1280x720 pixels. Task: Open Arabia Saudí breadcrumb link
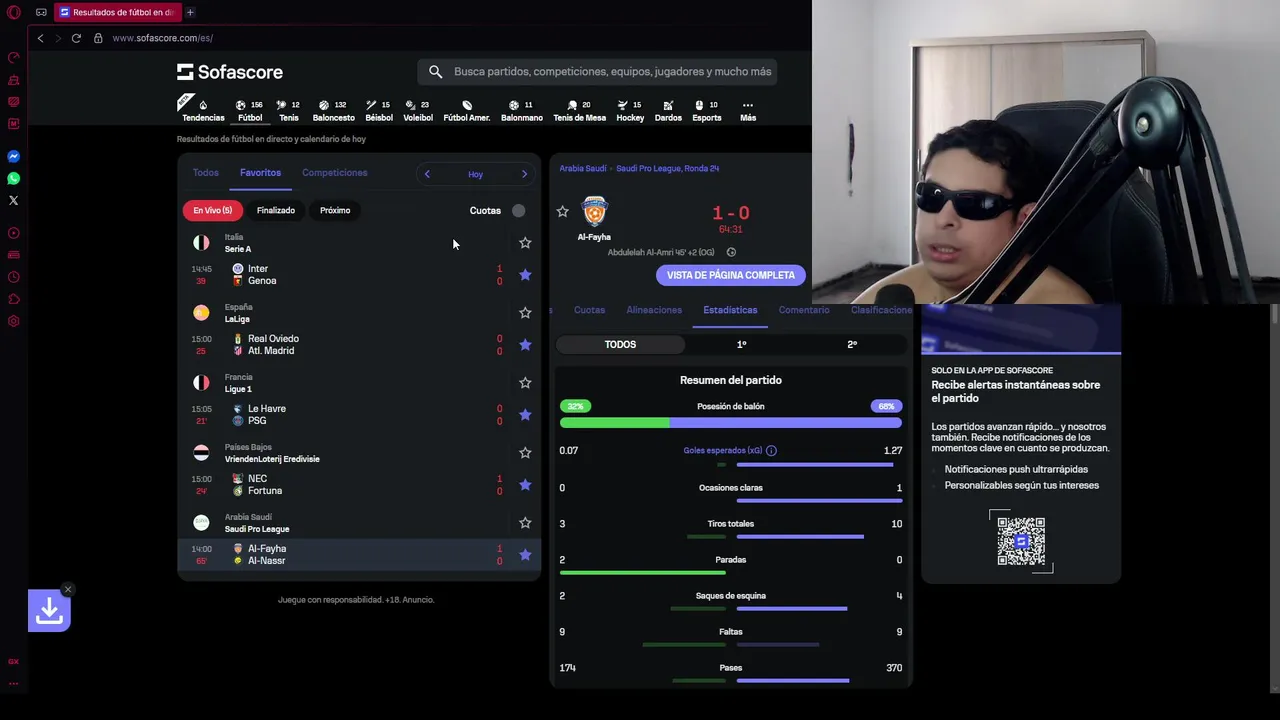point(583,168)
